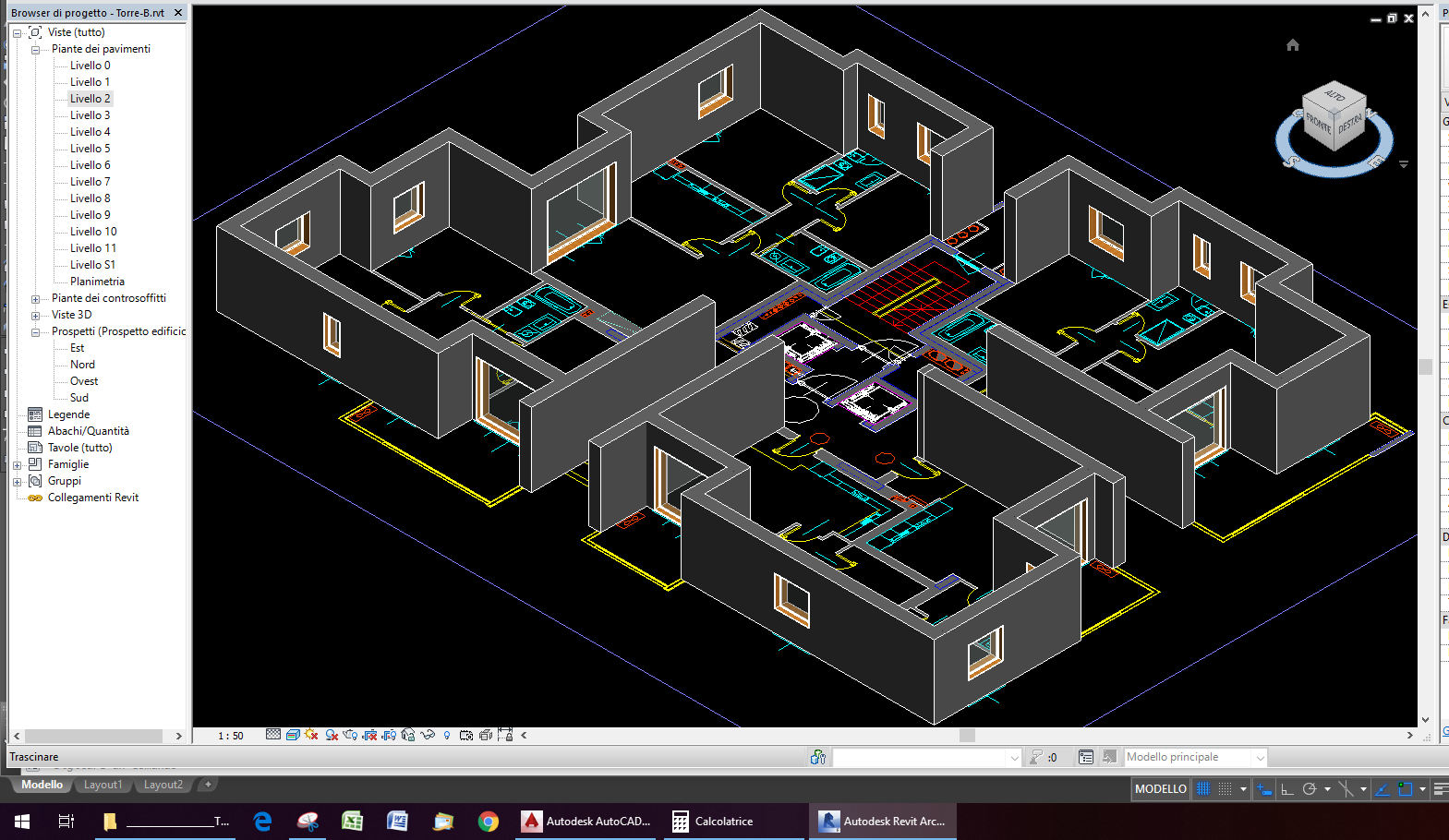Click the ALTO face of the ViewCube
The image size is (1449, 840).
[x=1334, y=96]
